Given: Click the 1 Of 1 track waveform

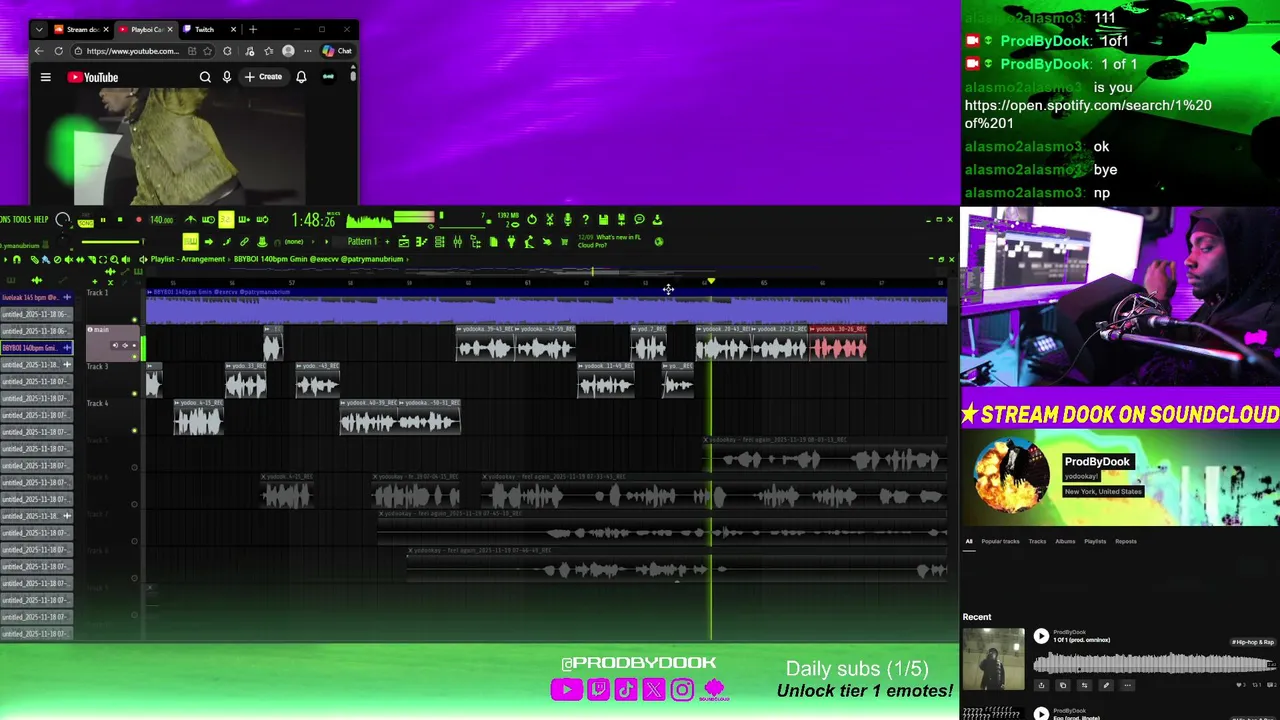Looking at the screenshot, I should pyautogui.click(x=1154, y=664).
